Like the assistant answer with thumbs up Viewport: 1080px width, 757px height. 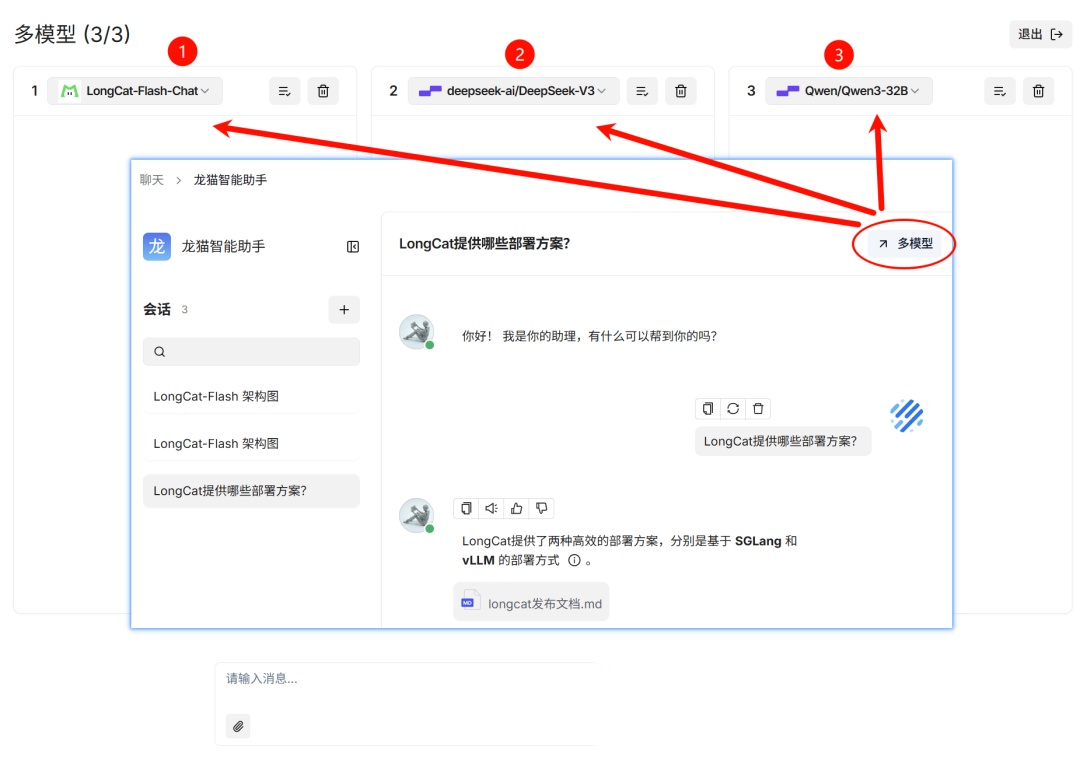pos(517,508)
